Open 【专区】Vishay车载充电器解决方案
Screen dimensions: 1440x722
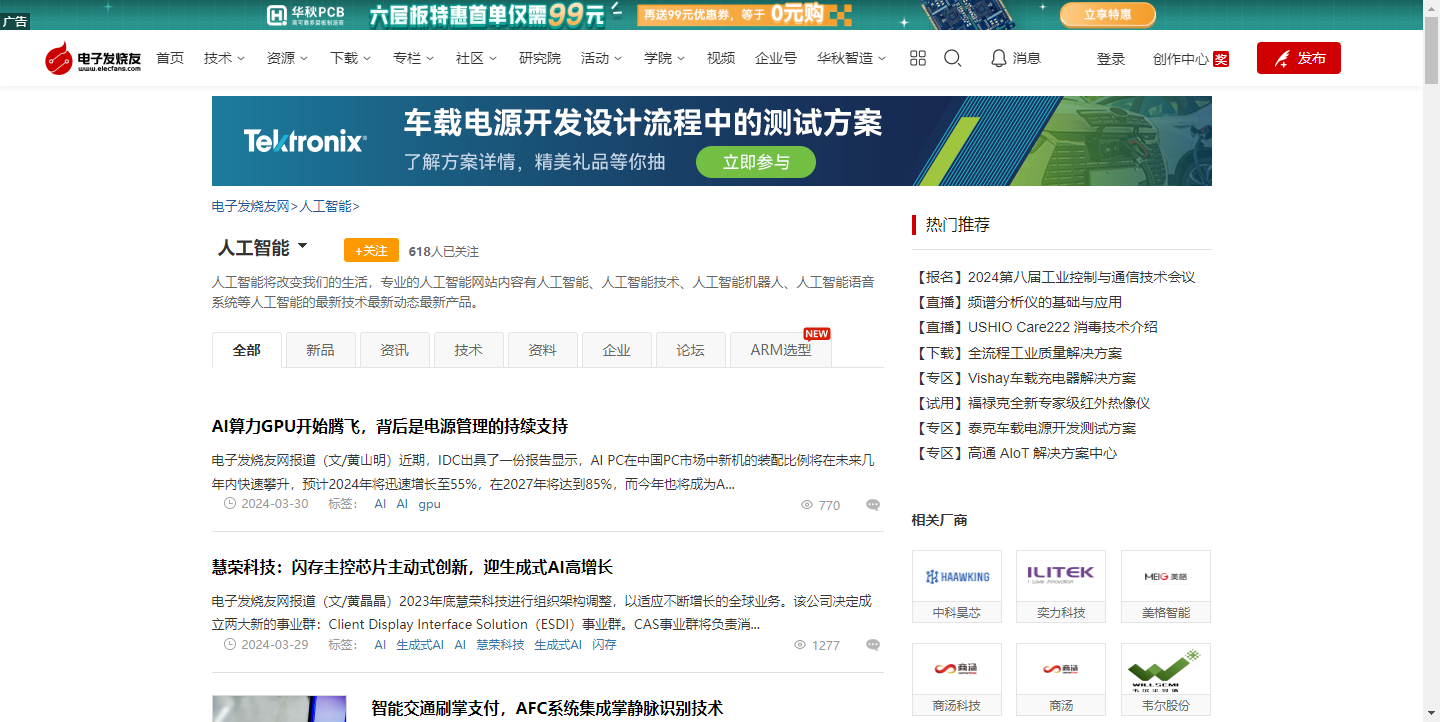1024,378
